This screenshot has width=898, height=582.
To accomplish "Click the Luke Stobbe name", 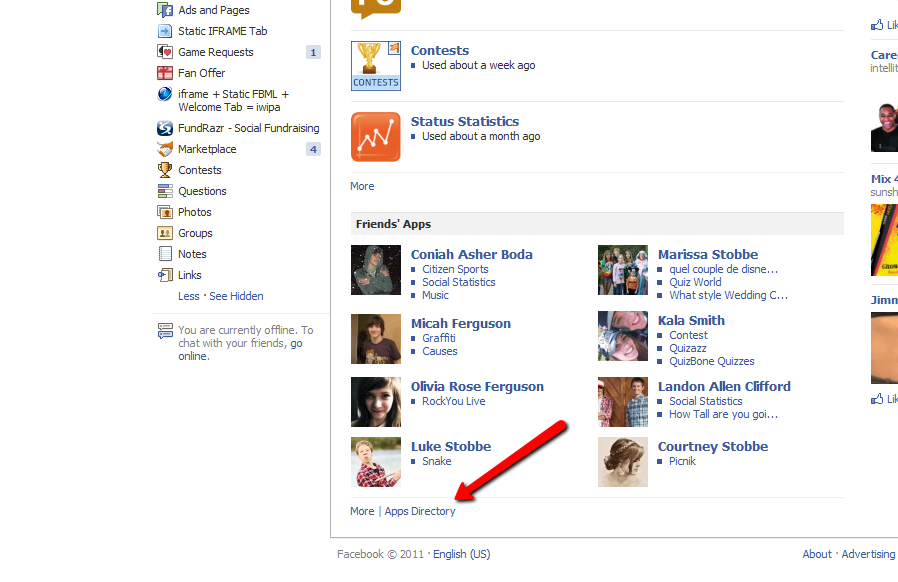I will 451,447.
